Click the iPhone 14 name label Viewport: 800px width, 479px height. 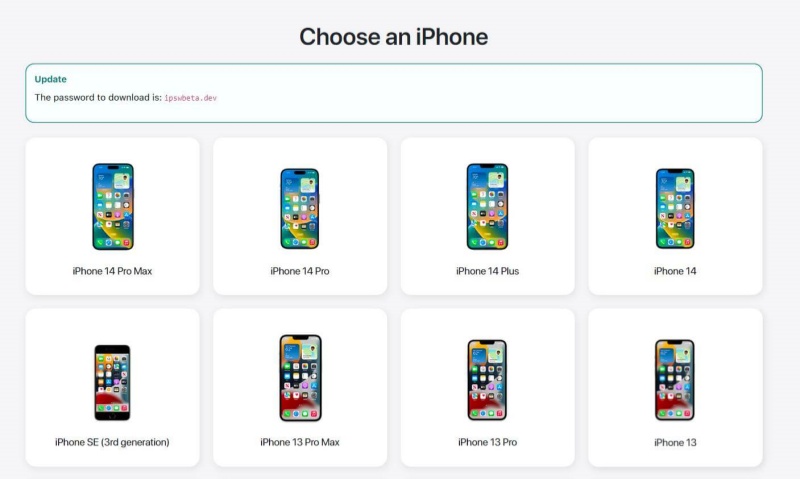coord(675,271)
